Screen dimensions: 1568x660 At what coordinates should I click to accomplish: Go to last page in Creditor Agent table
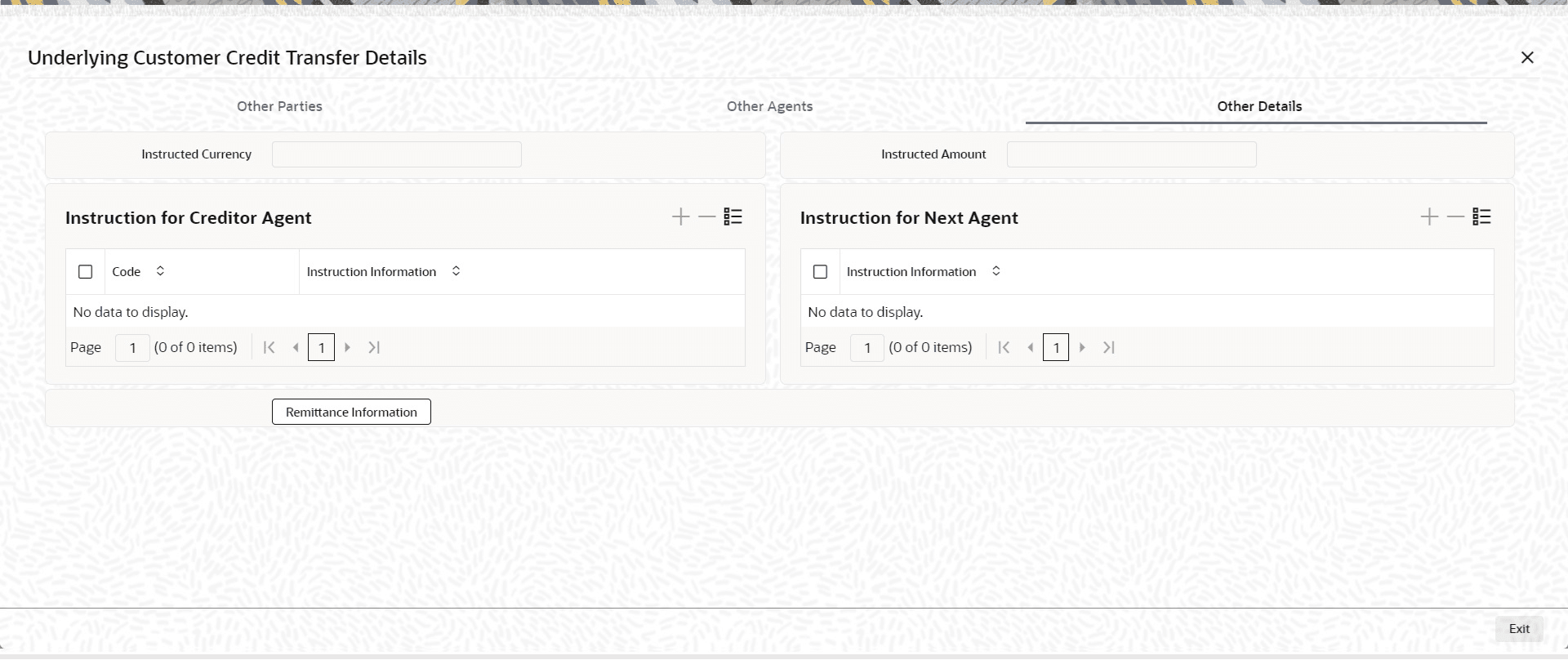374,348
